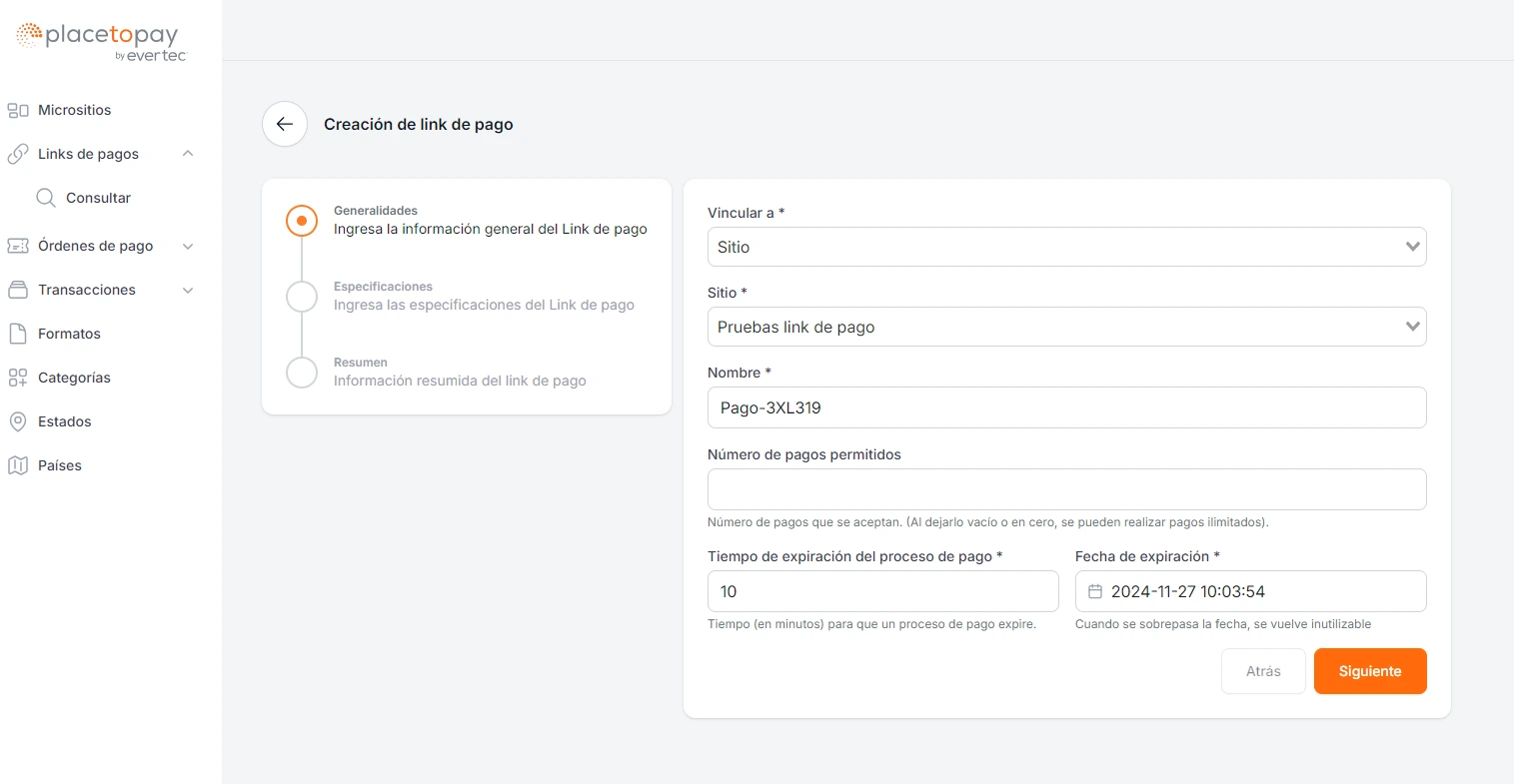Click the calendar icon in Fecha de expiración

coord(1095,591)
